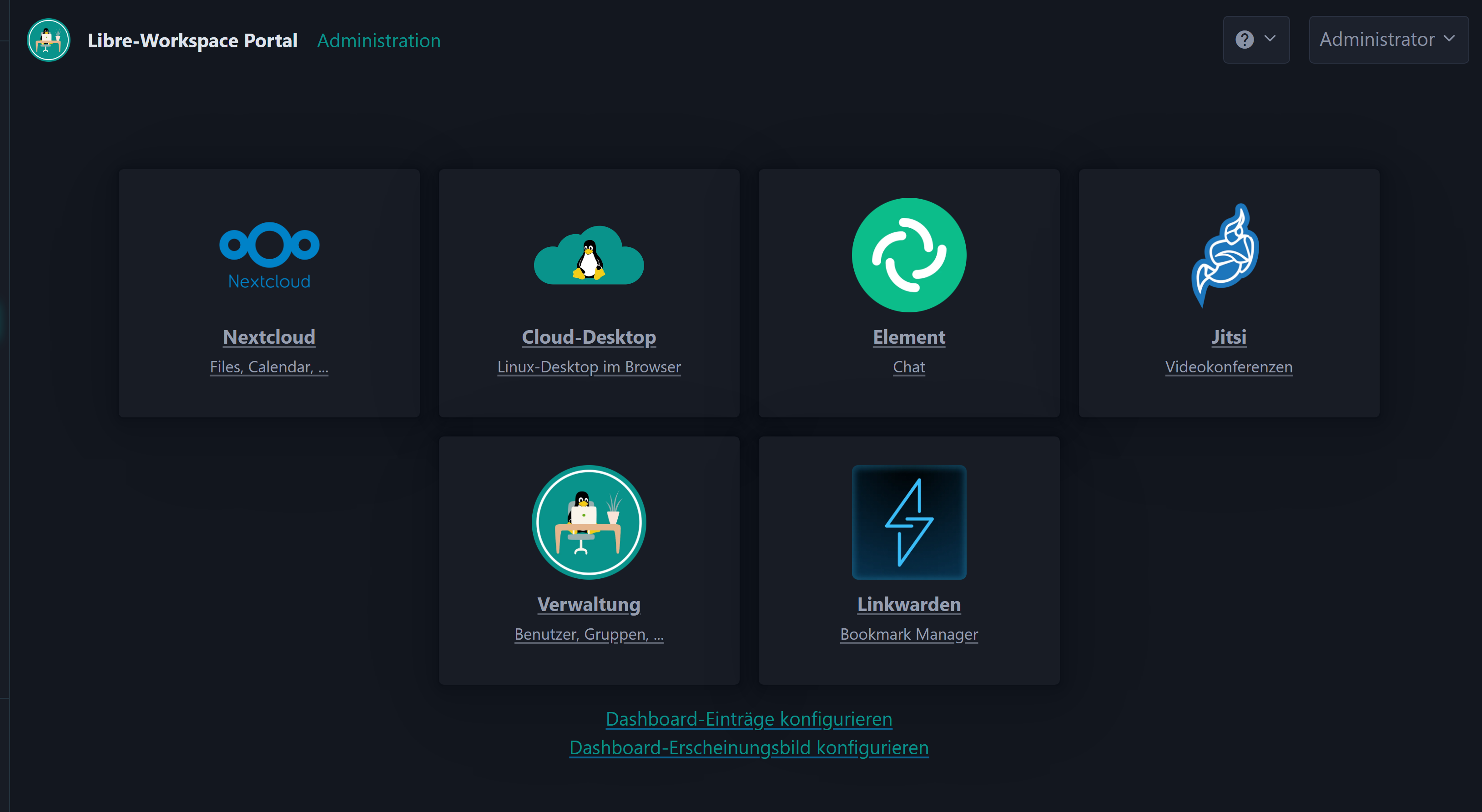Image resolution: width=1482 pixels, height=812 pixels.
Task: Click 'Benutzer, Gruppen, ...' description
Action: (x=589, y=634)
